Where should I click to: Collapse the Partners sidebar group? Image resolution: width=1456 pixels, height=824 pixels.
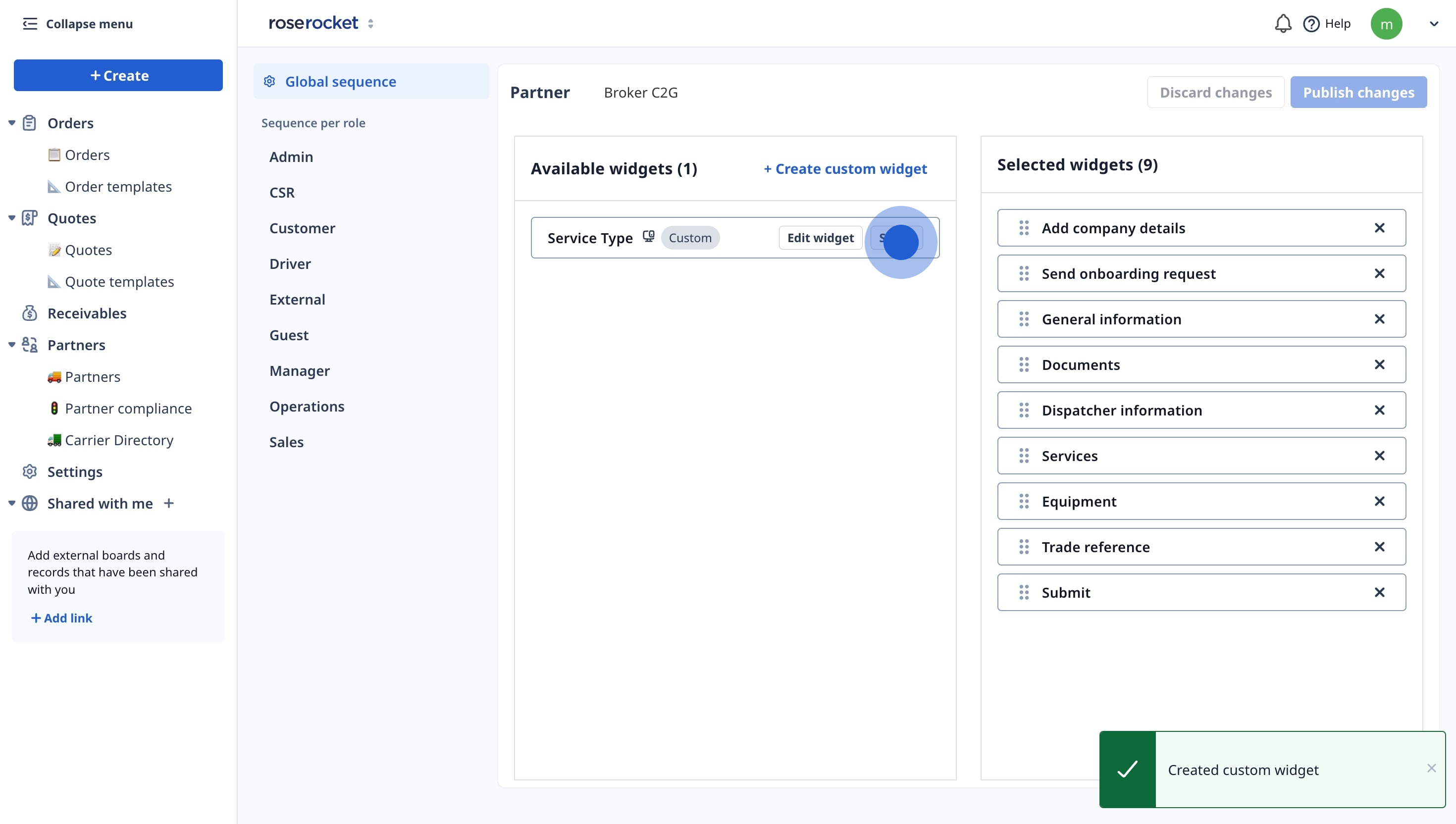point(11,345)
